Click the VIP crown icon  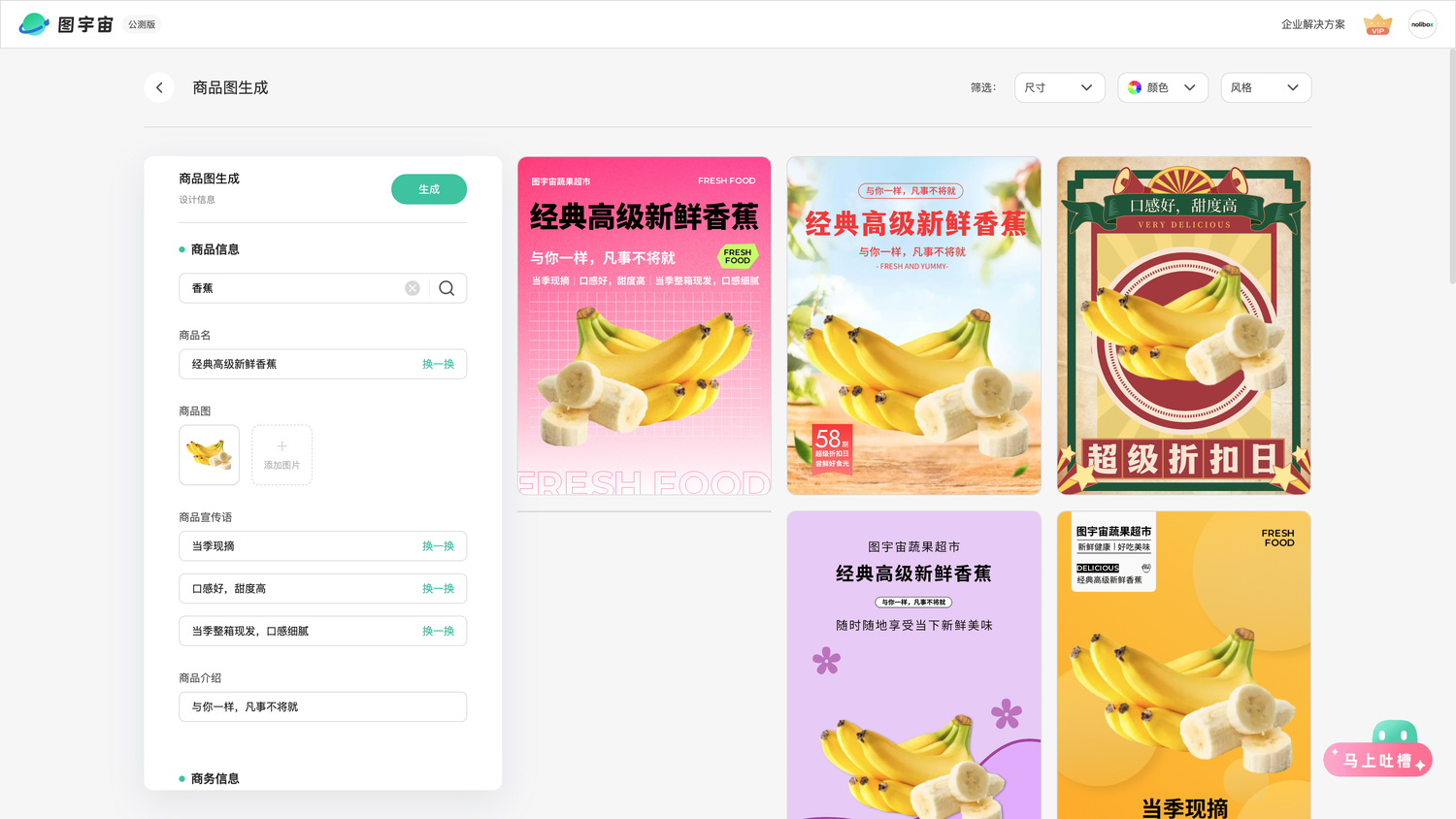[1377, 24]
